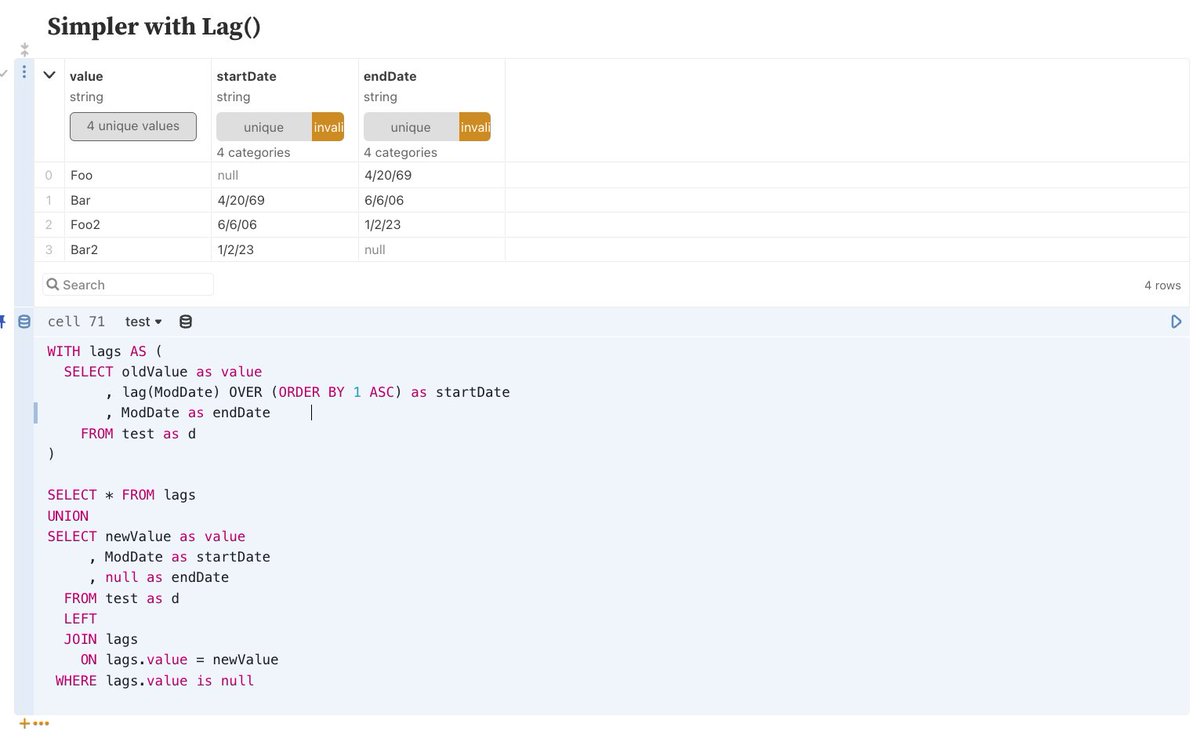Open more options dots beside the plus icon

[x=41, y=724]
